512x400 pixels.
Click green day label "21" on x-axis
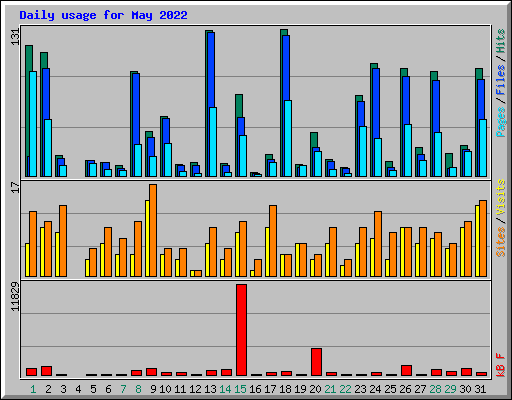330,389
